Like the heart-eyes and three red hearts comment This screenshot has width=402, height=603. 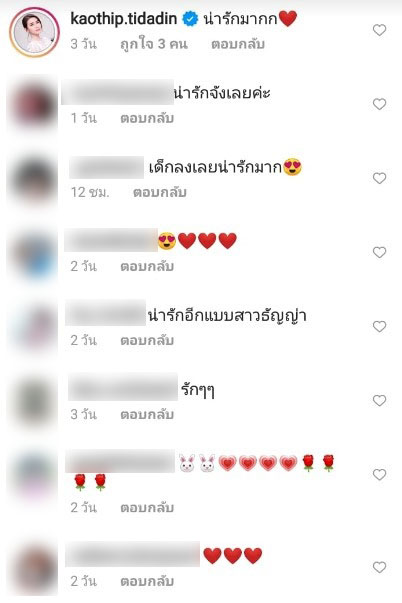379,253
